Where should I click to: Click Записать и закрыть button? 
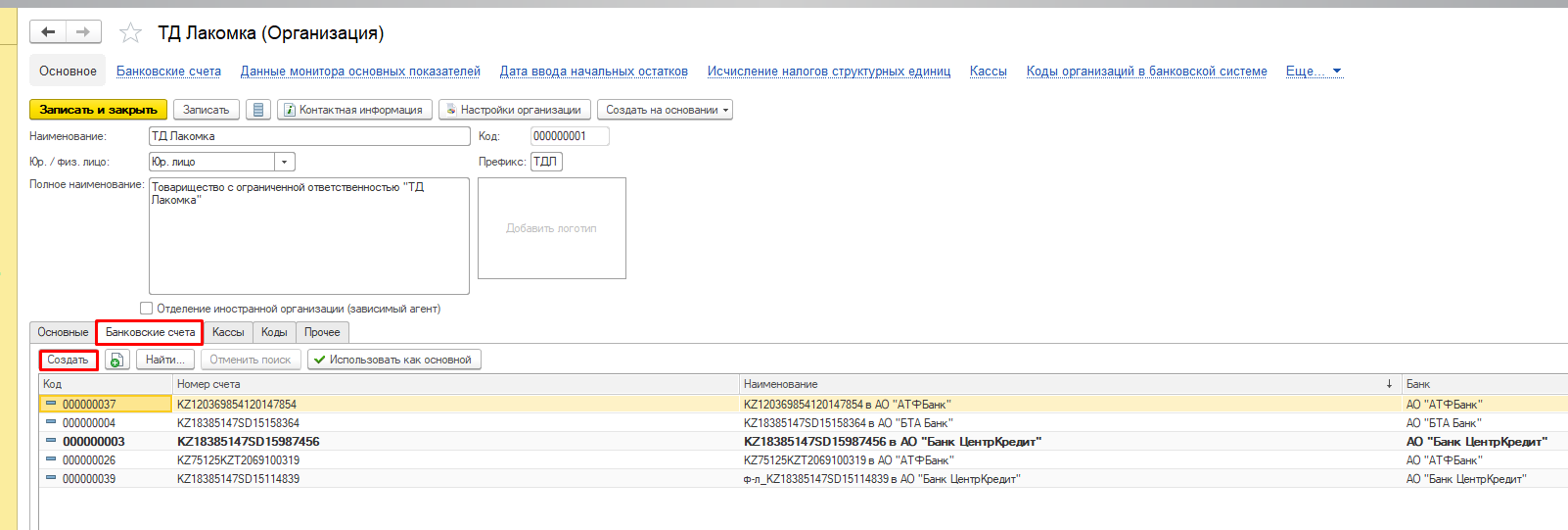(x=98, y=110)
